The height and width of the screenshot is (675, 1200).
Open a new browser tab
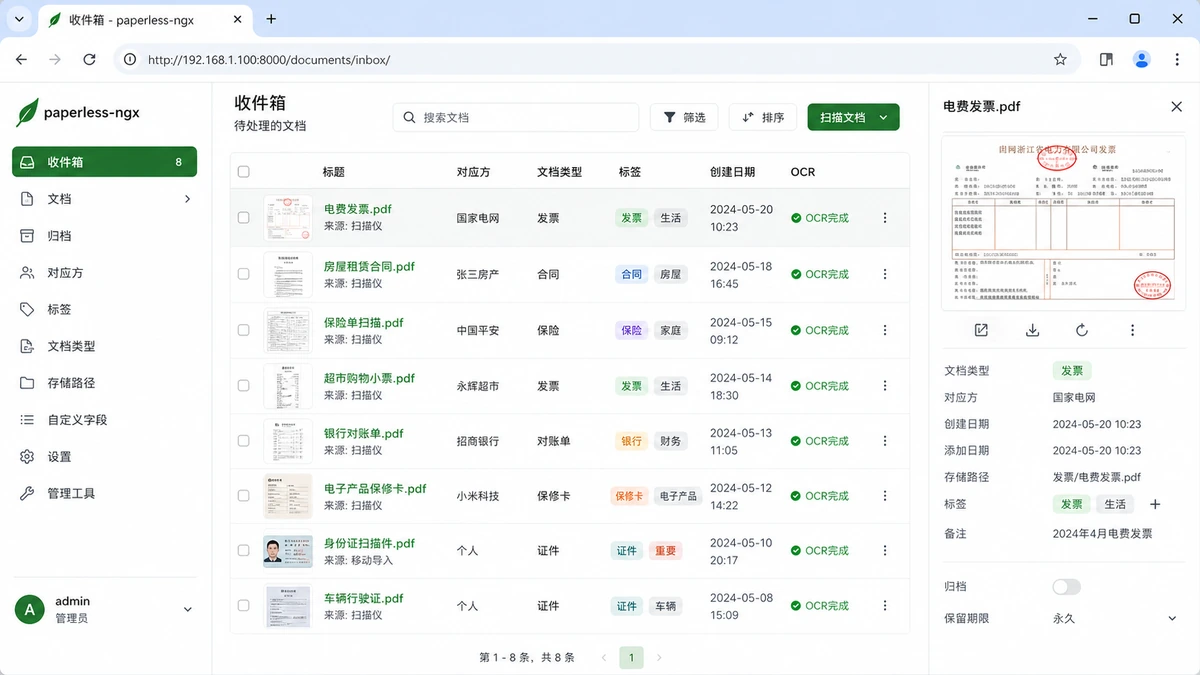click(271, 19)
